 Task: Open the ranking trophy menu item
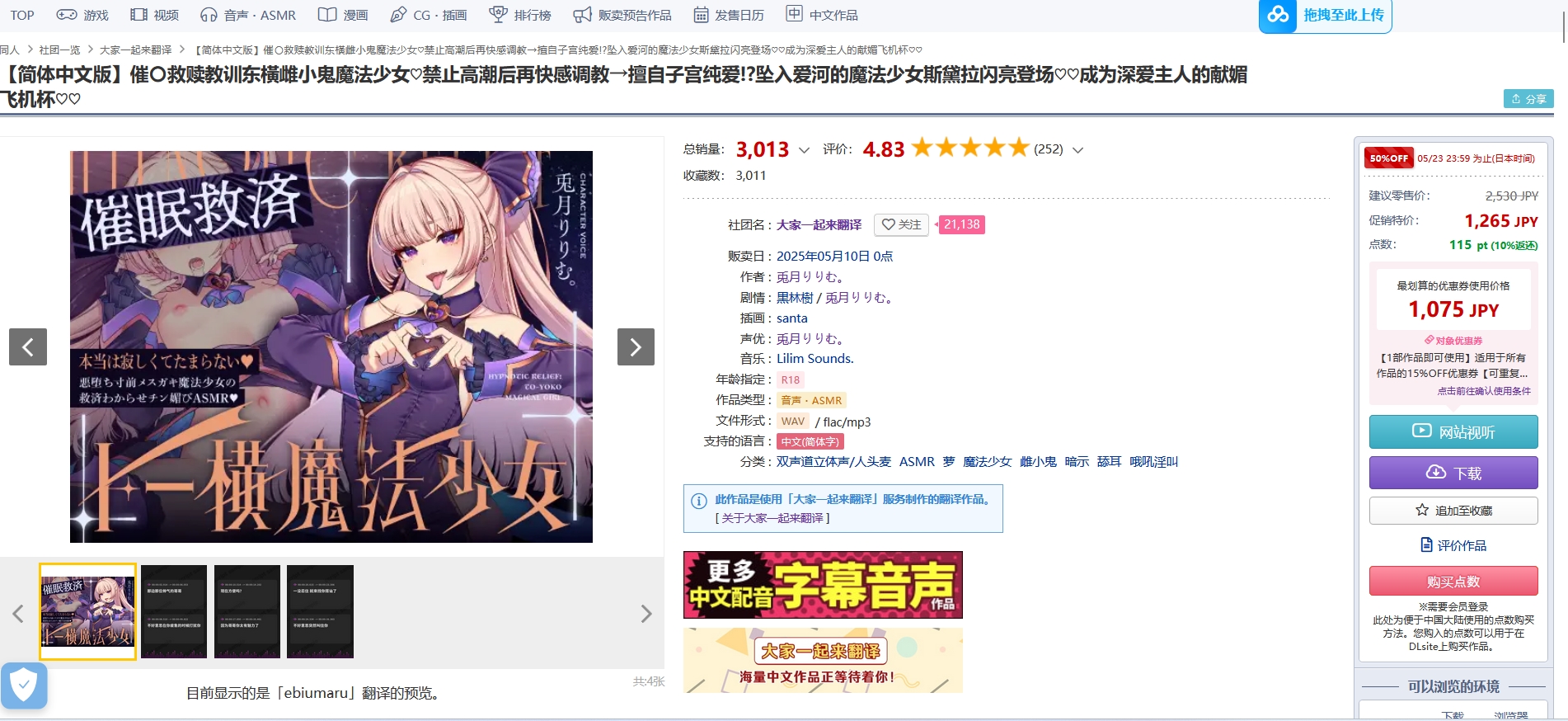tap(520, 15)
